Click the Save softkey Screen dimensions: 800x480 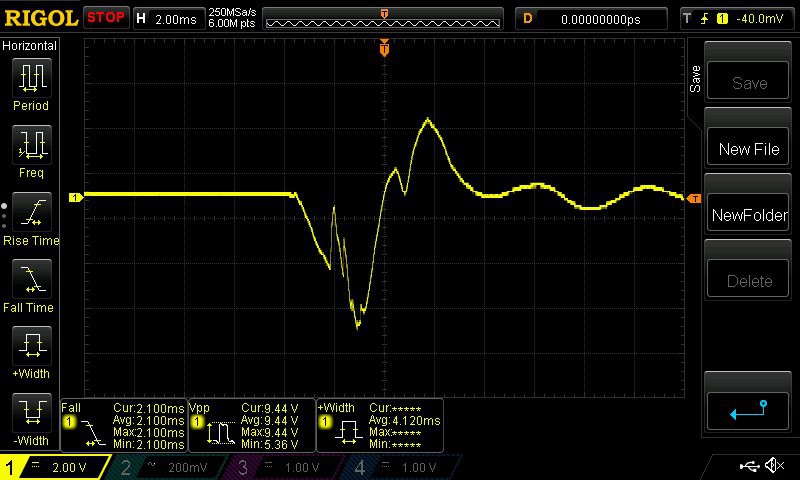click(x=748, y=81)
